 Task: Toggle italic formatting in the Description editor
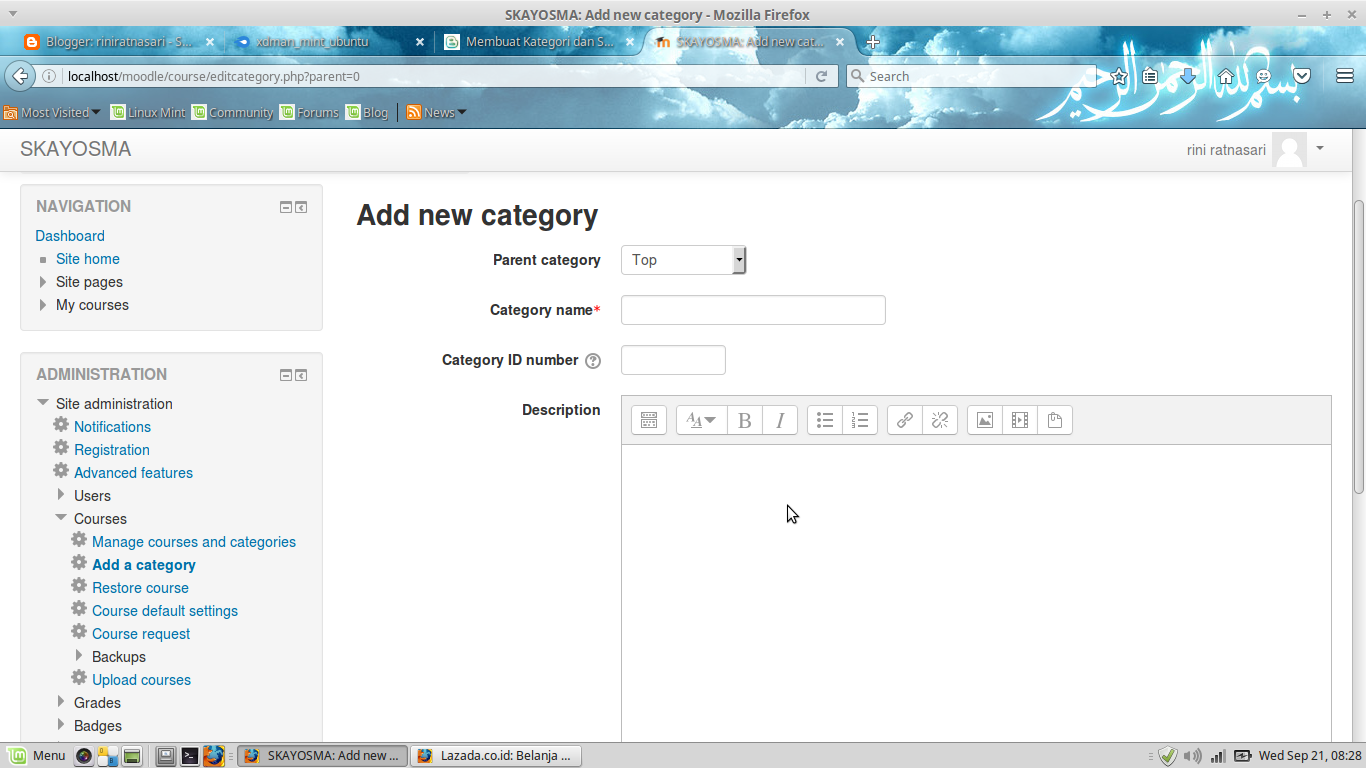(x=780, y=420)
